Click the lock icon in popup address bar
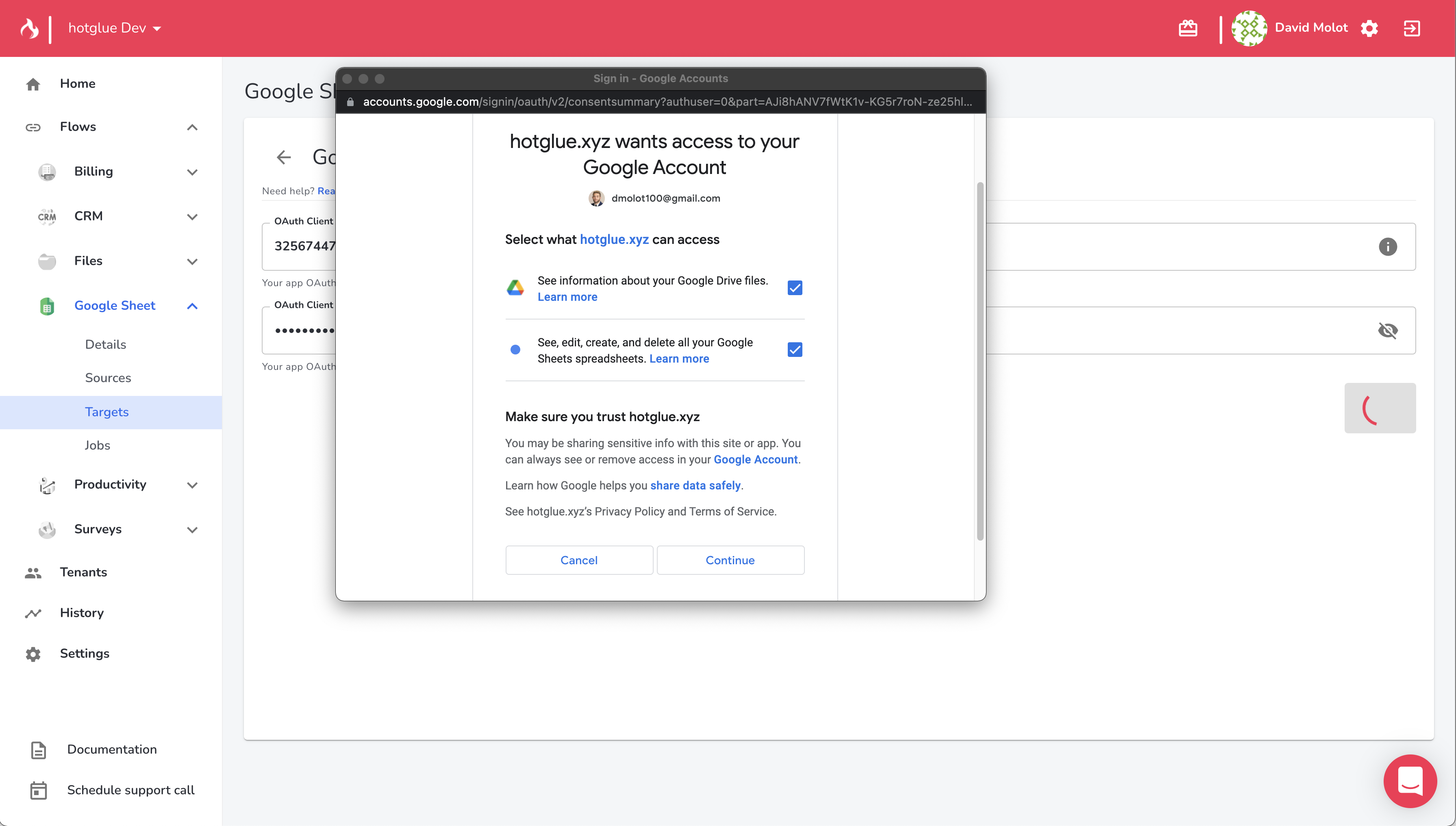 pyautogui.click(x=350, y=102)
